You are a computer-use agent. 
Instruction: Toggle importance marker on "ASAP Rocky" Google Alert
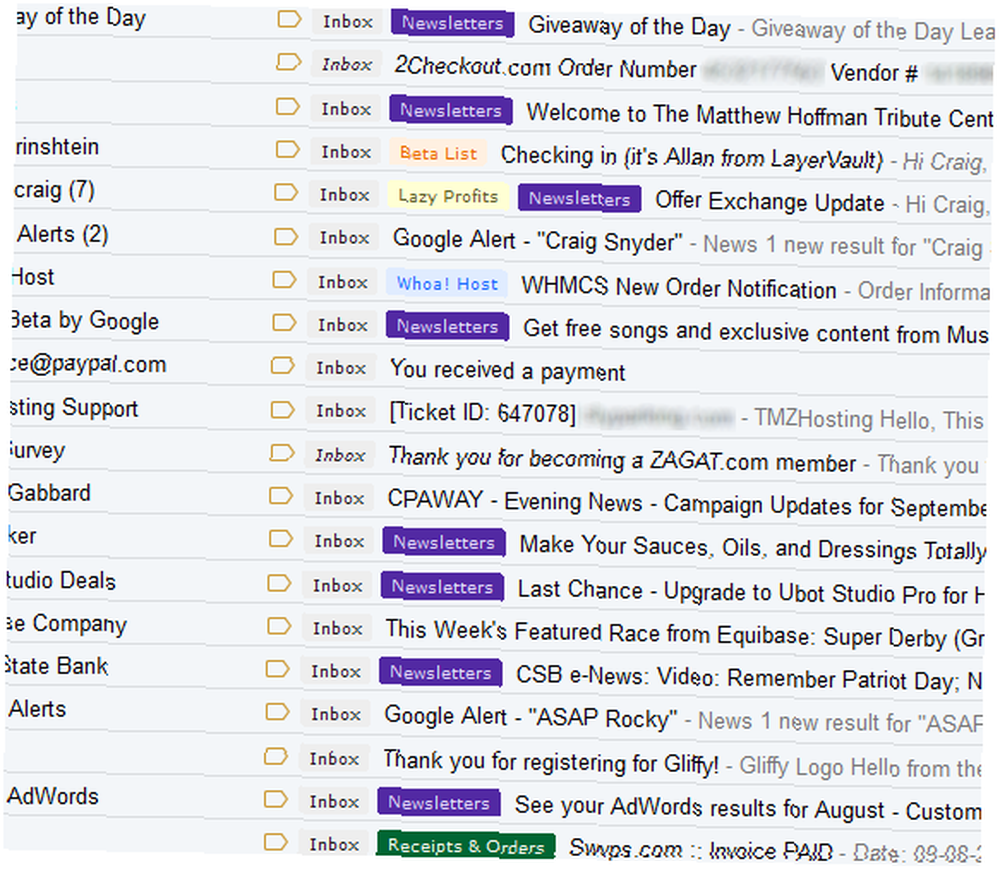(x=277, y=712)
